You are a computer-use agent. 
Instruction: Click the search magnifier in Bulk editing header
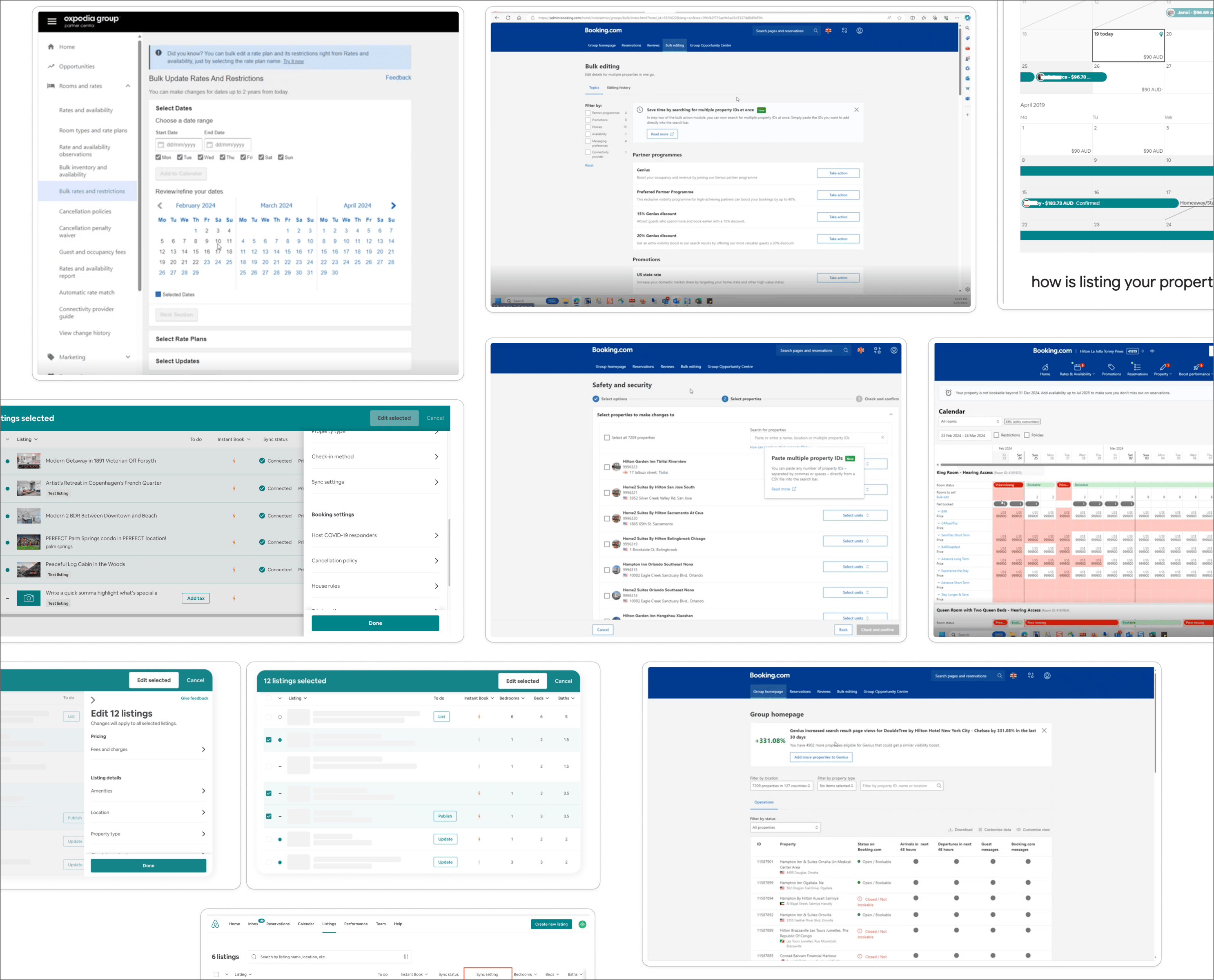(x=815, y=31)
